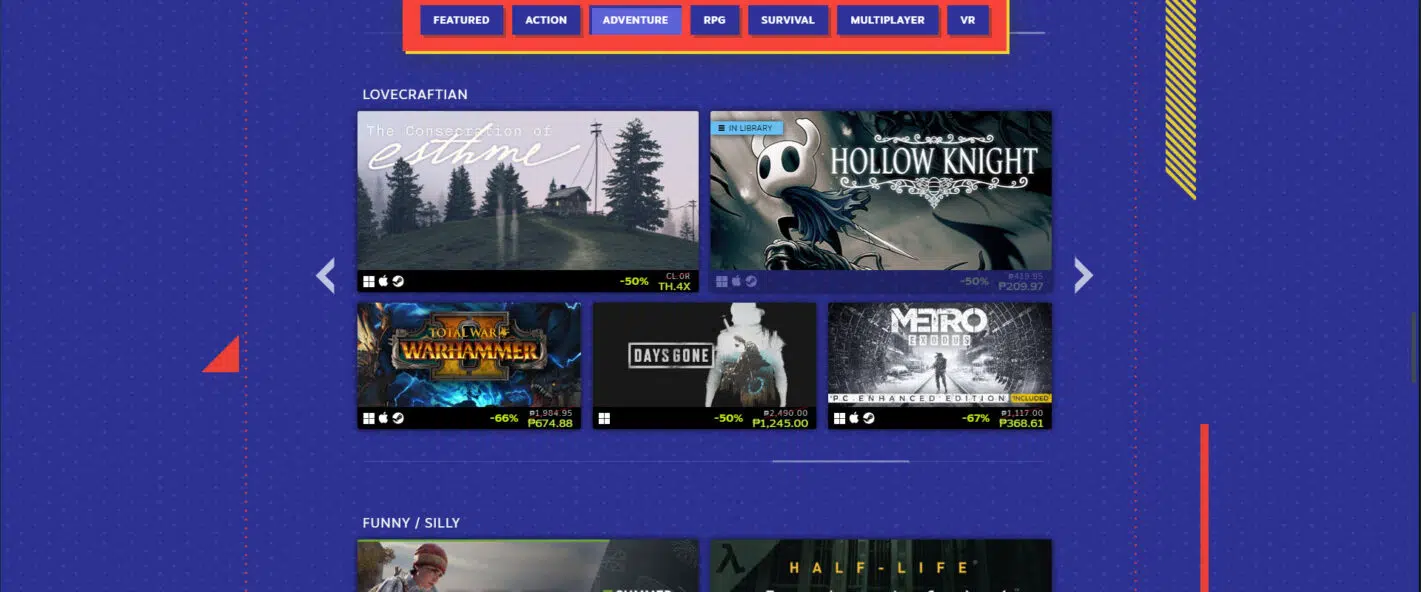Click the ₱368.61 Metro Exodus price
The image size is (1421, 592).
click(1021, 424)
